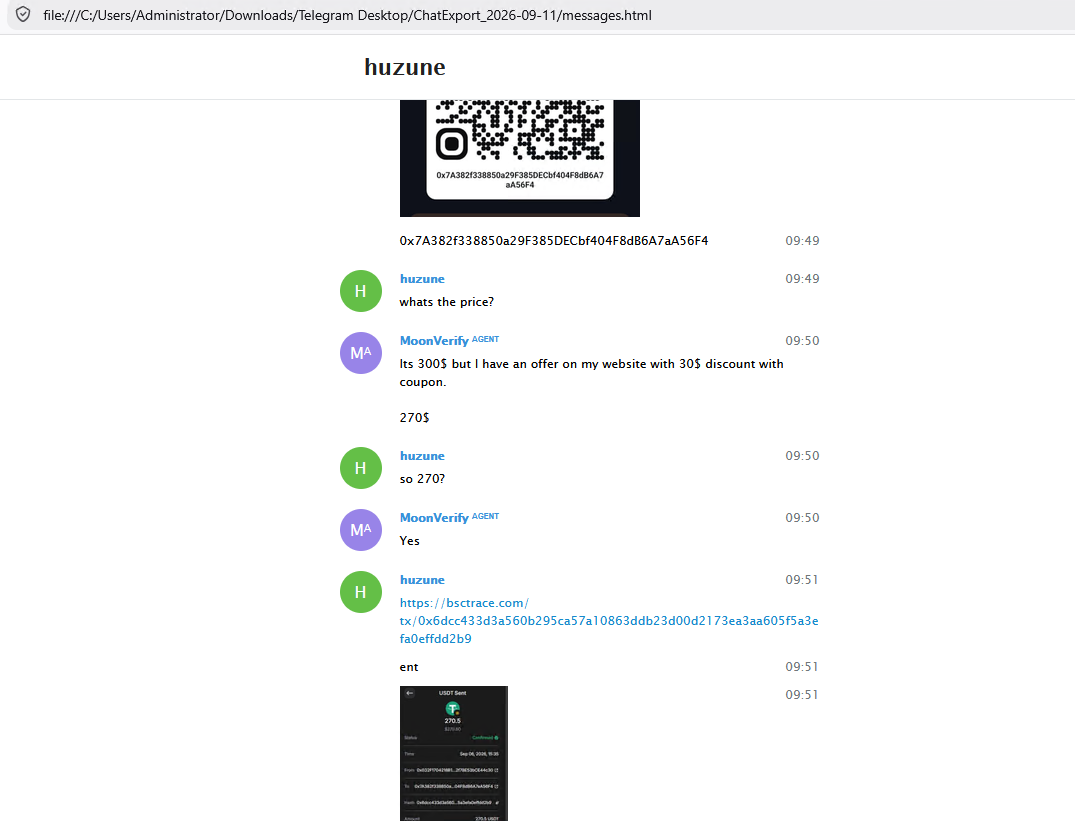
Task: Click wallet address text 0x7A382f338850a29F385DECbf404F8dB6A7aA56F4
Action: tap(554, 241)
